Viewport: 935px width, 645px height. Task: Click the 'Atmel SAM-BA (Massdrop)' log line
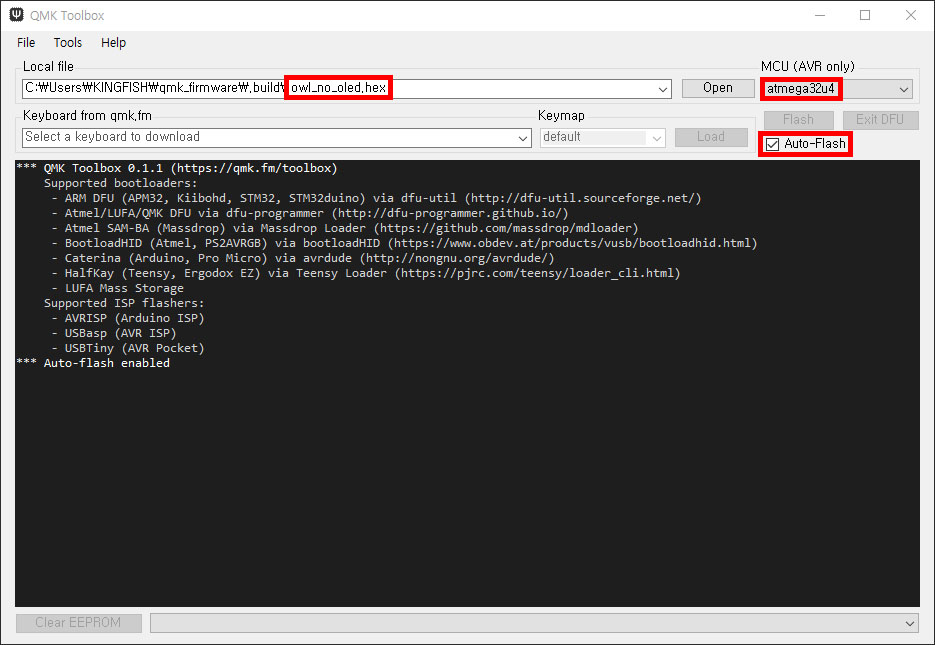tap(345, 228)
